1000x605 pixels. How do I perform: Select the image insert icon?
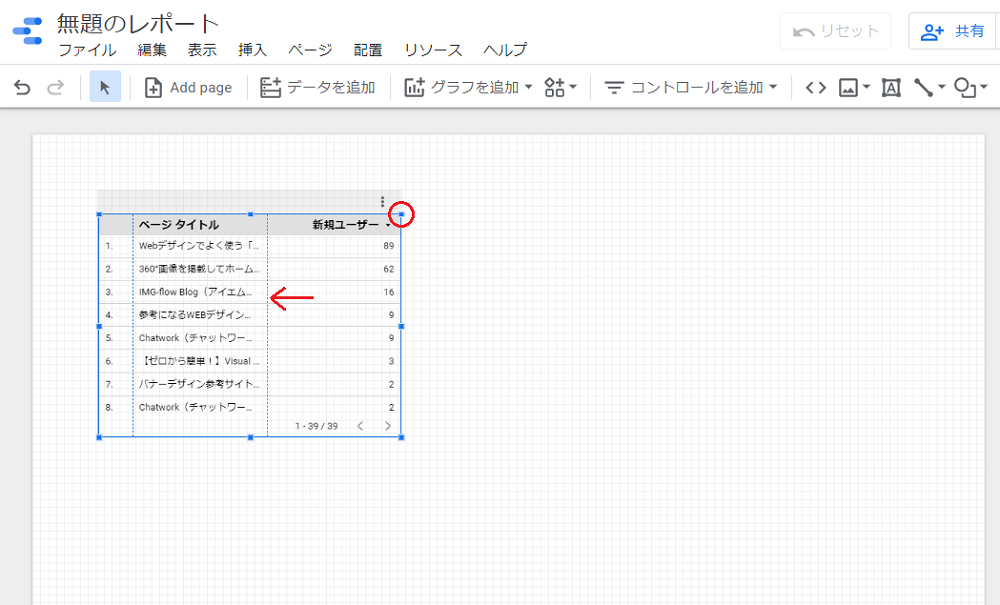(x=846, y=87)
